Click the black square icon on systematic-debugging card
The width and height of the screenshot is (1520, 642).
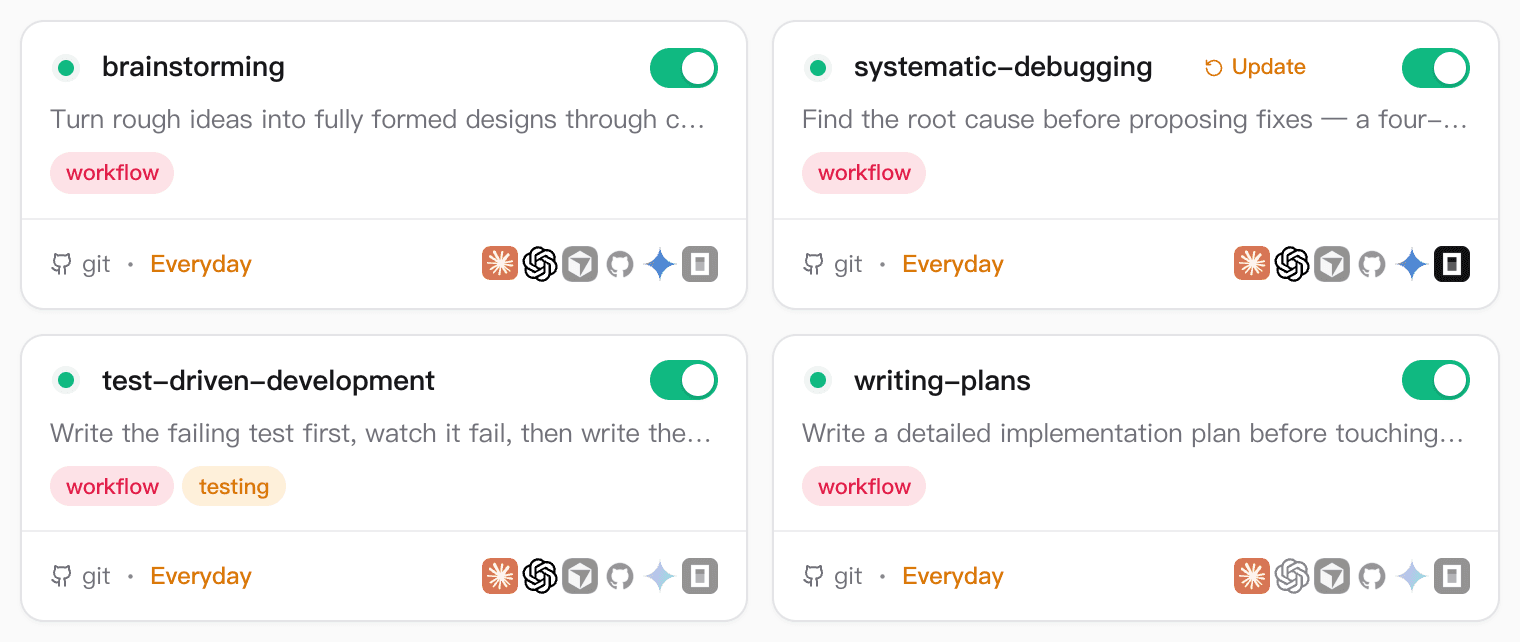[x=1451, y=264]
